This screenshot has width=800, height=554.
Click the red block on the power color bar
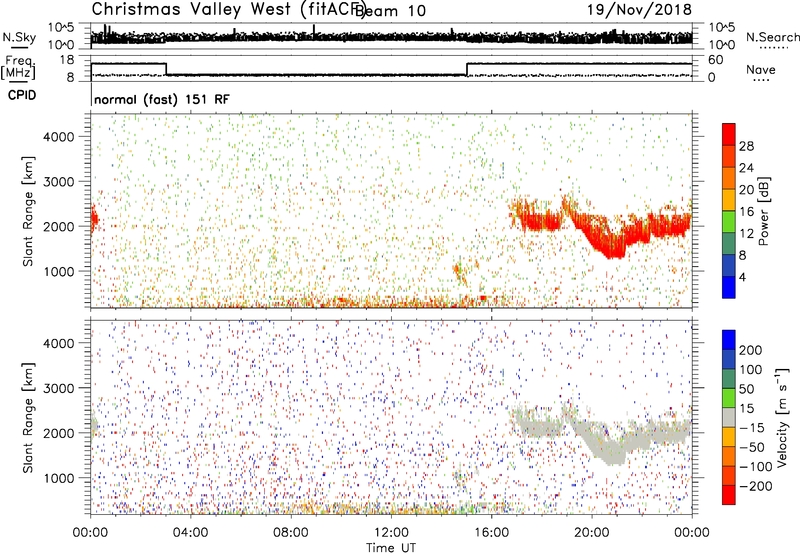729,134
